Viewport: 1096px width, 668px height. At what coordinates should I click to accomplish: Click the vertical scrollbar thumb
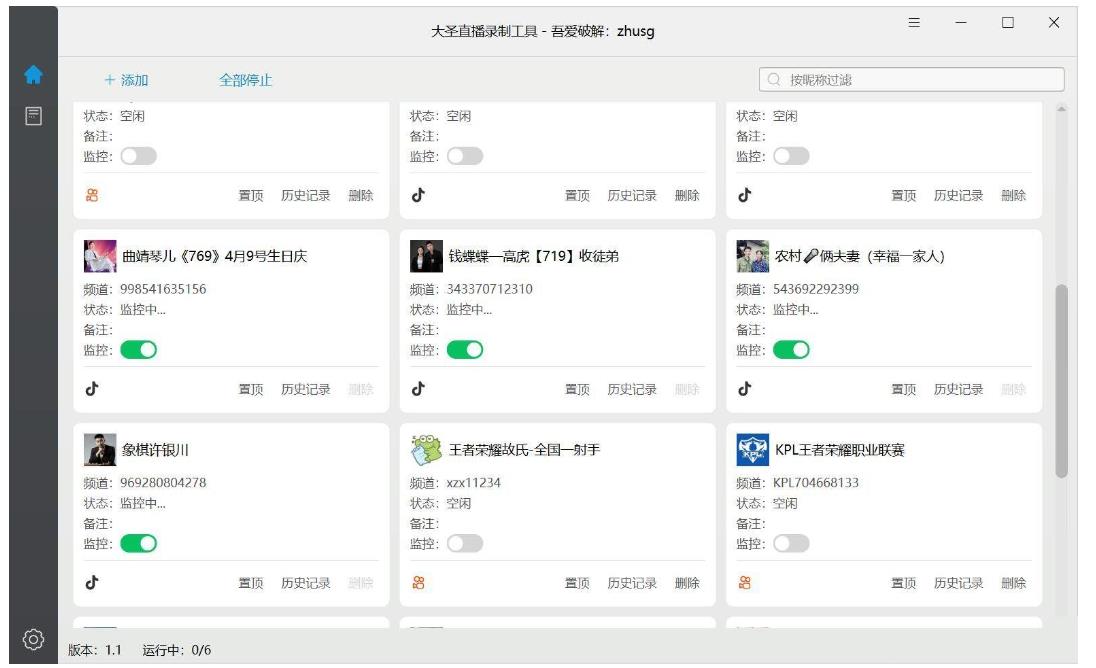(x=1061, y=380)
